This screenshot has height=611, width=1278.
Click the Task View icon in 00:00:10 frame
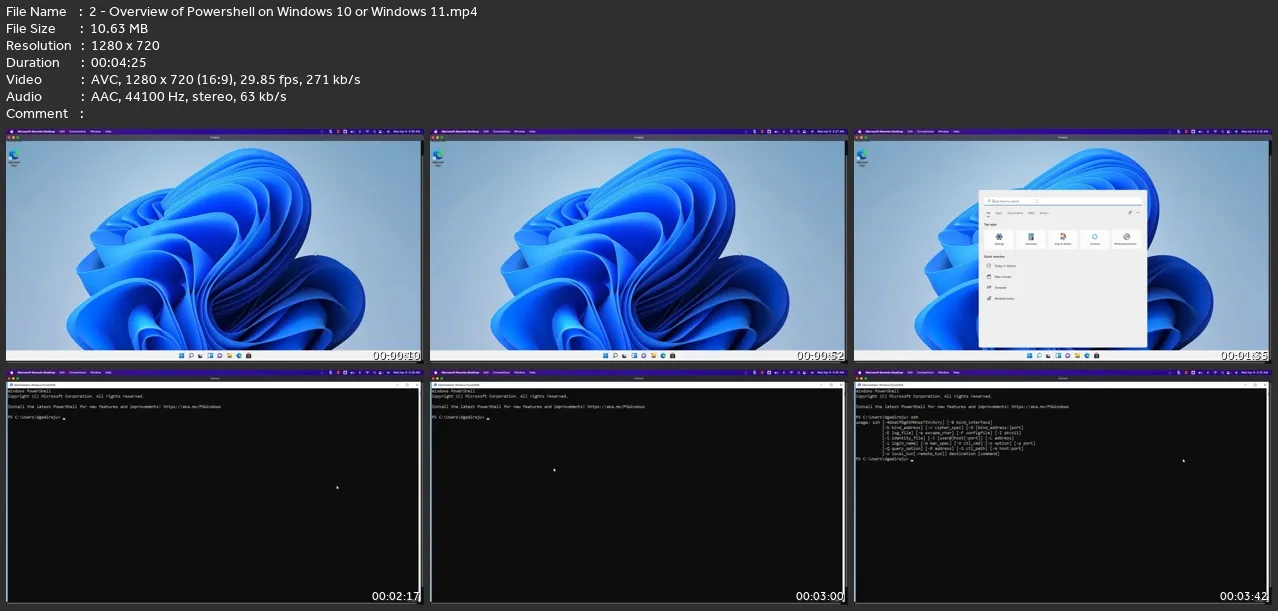[200, 355]
